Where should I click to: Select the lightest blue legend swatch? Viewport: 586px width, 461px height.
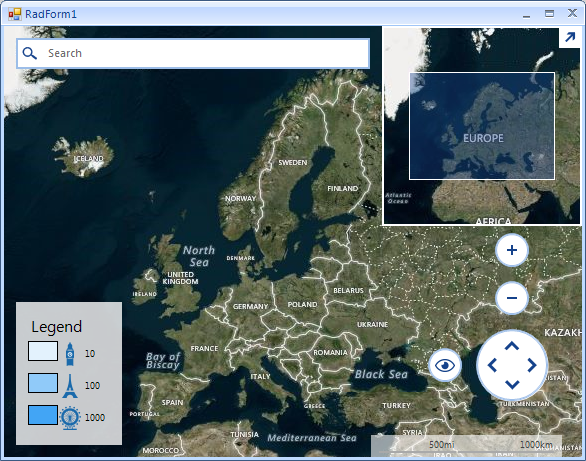43,351
